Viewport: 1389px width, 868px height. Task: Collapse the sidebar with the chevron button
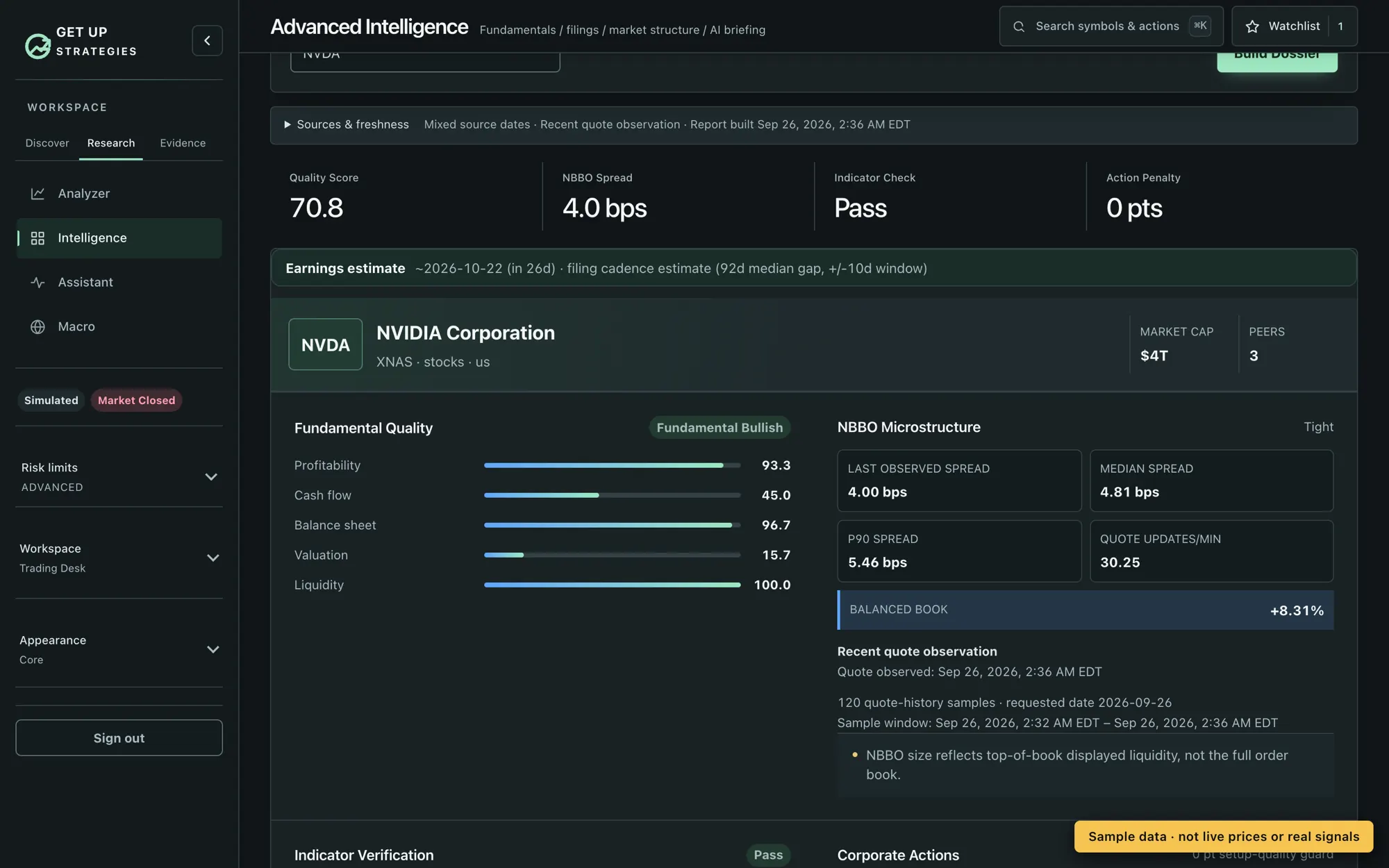[x=207, y=41]
